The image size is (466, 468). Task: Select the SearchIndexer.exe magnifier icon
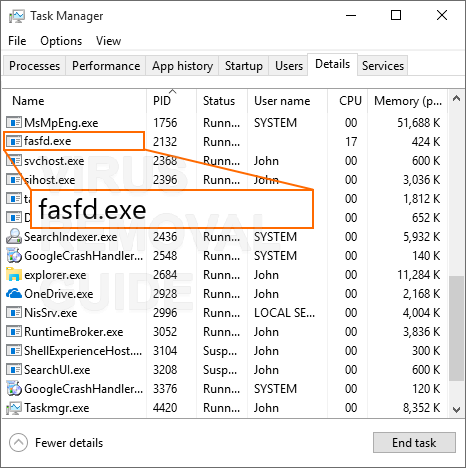pyautogui.click(x=14, y=237)
